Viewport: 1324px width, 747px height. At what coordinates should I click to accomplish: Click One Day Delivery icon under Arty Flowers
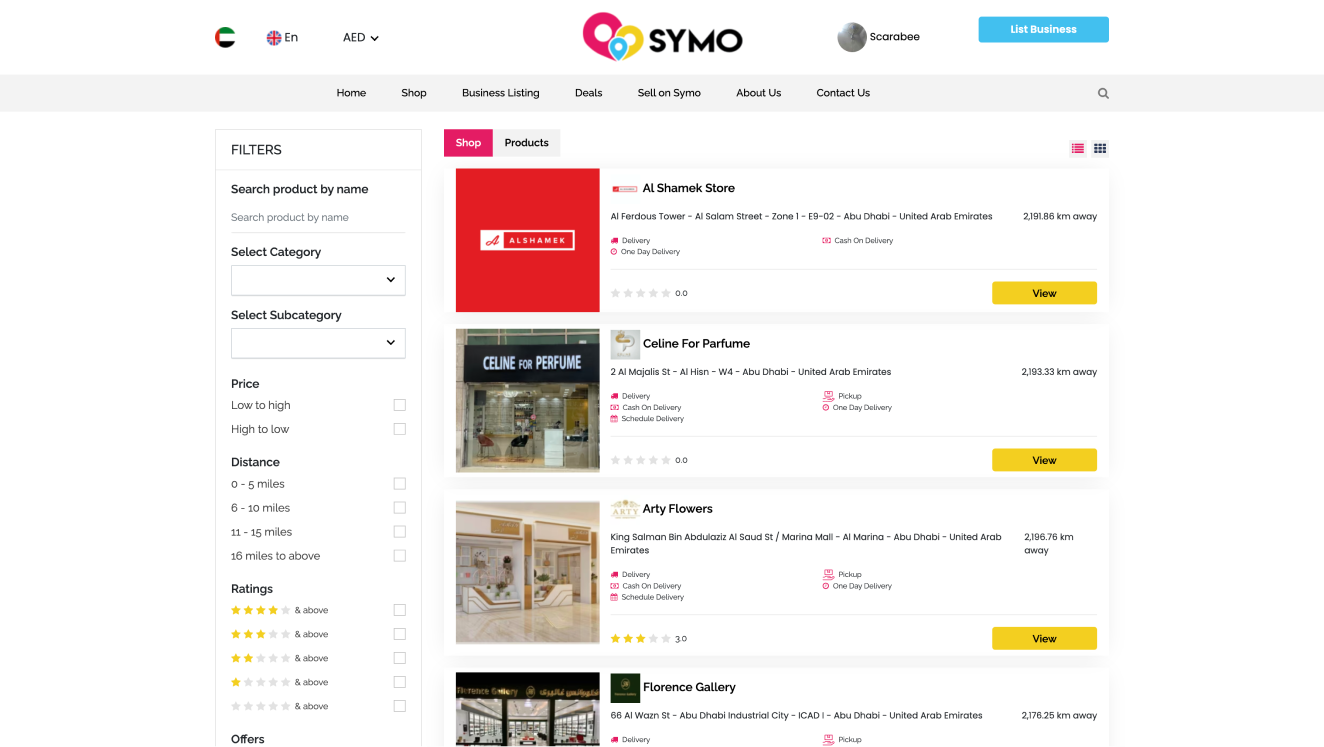[x=826, y=586]
